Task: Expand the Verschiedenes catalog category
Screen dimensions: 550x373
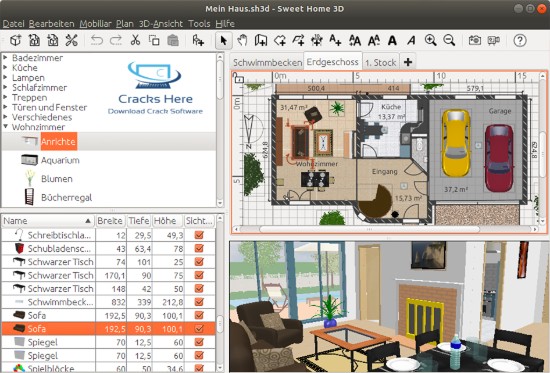Action: click(x=6, y=117)
